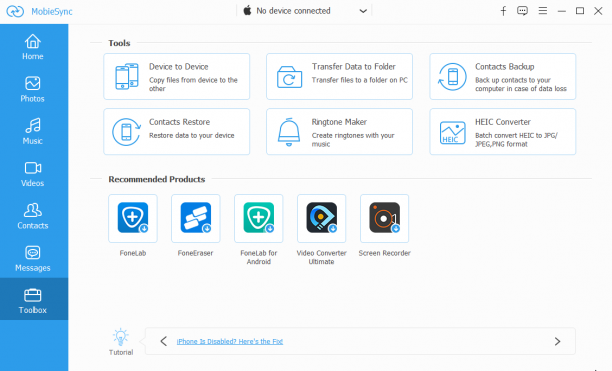Select the FoneLab for Android product icon

258,218
